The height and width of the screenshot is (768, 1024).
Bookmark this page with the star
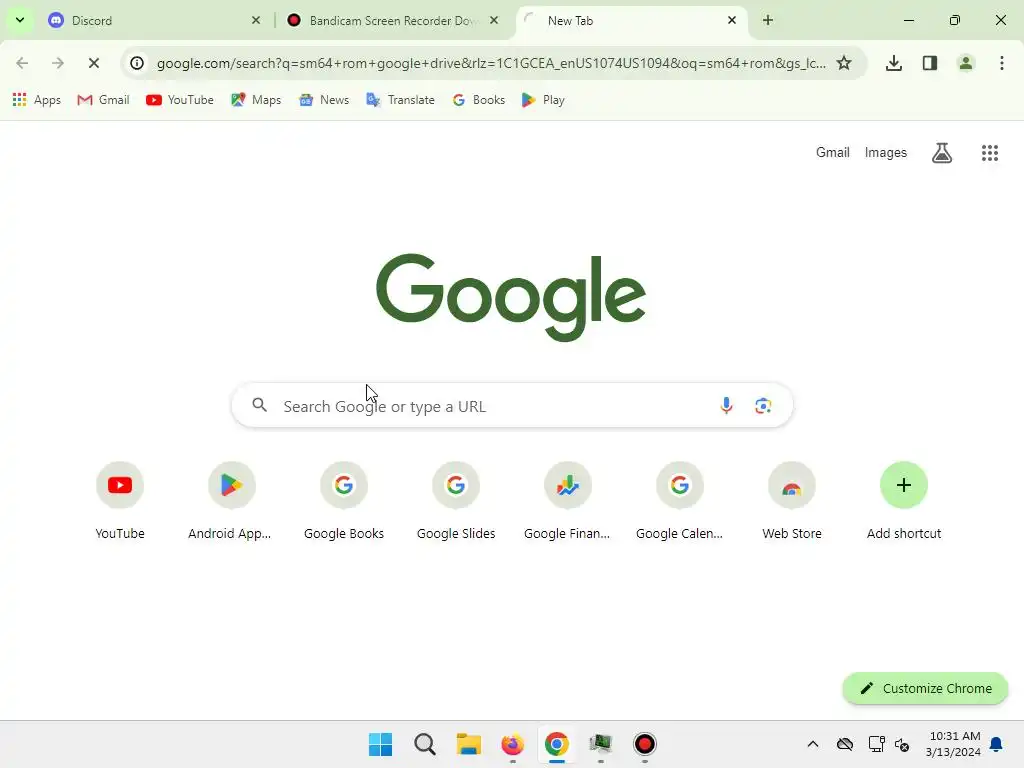844,63
